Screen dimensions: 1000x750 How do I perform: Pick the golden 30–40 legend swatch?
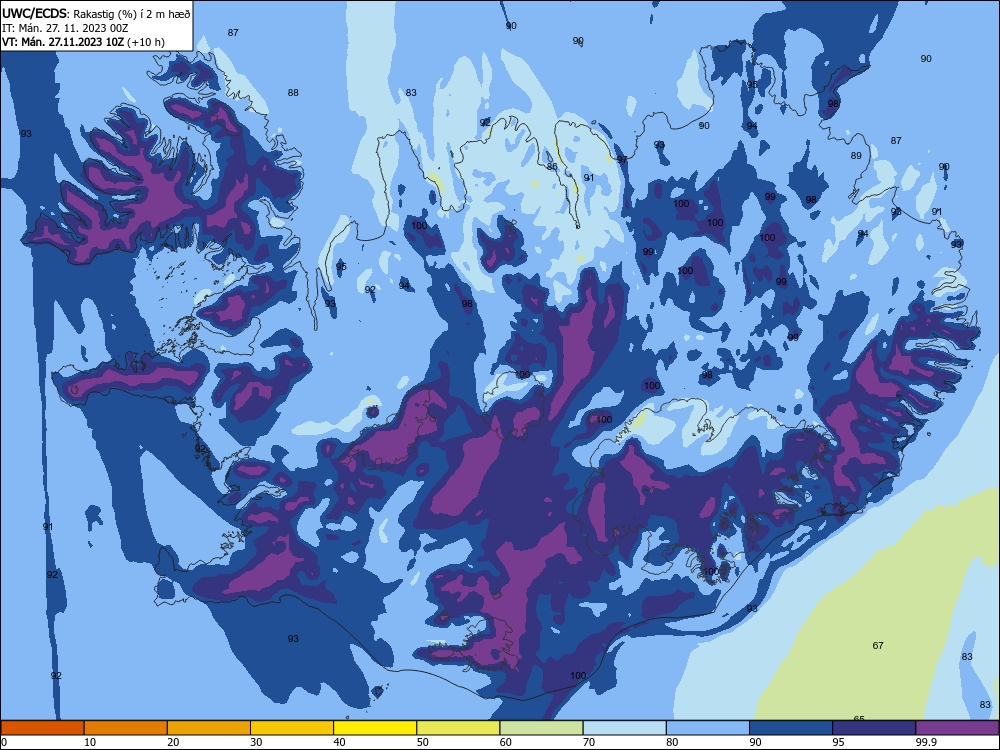point(292,728)
